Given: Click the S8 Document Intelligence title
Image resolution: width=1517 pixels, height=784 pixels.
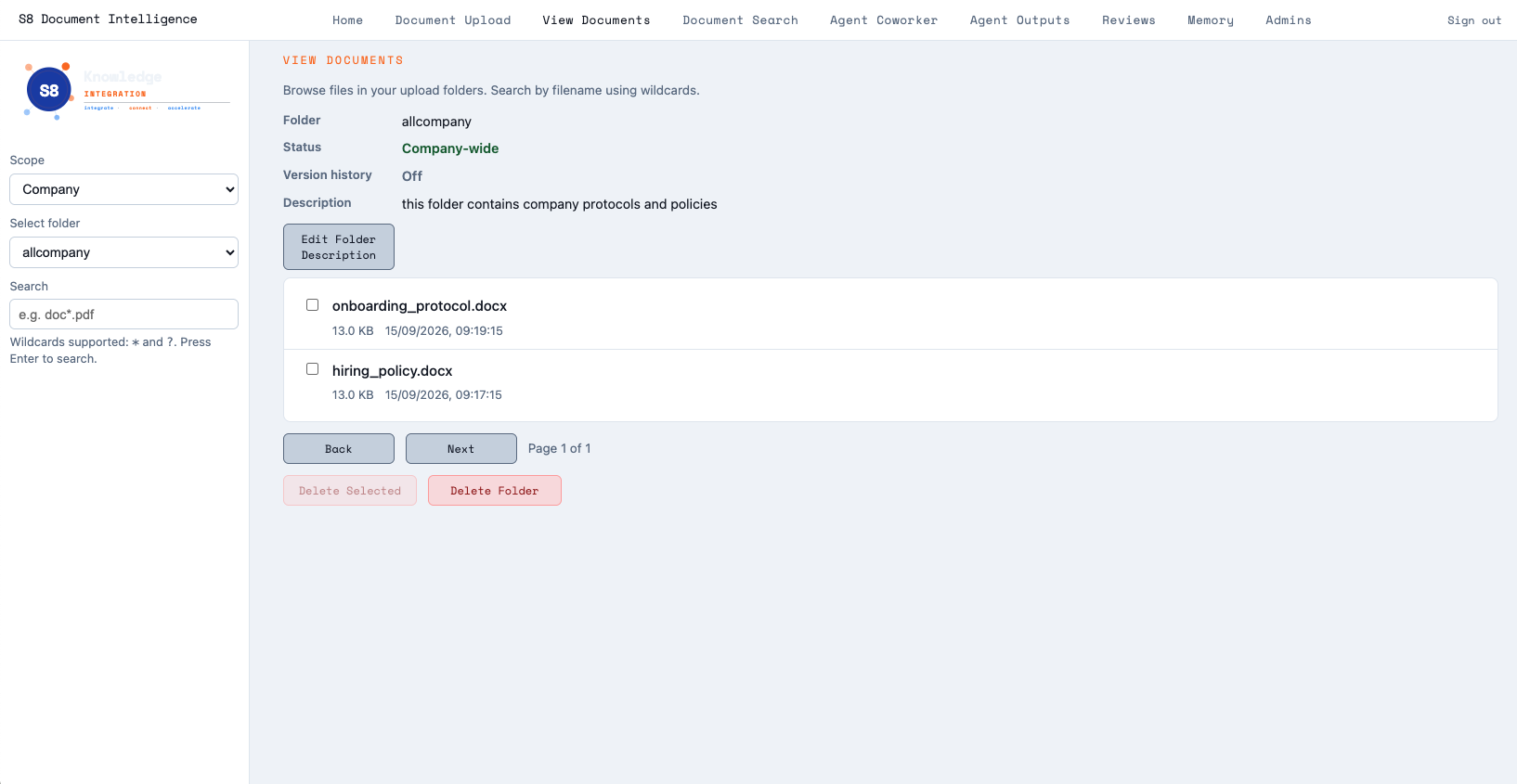Looking at the screenshot, I should tap(108, 19).
